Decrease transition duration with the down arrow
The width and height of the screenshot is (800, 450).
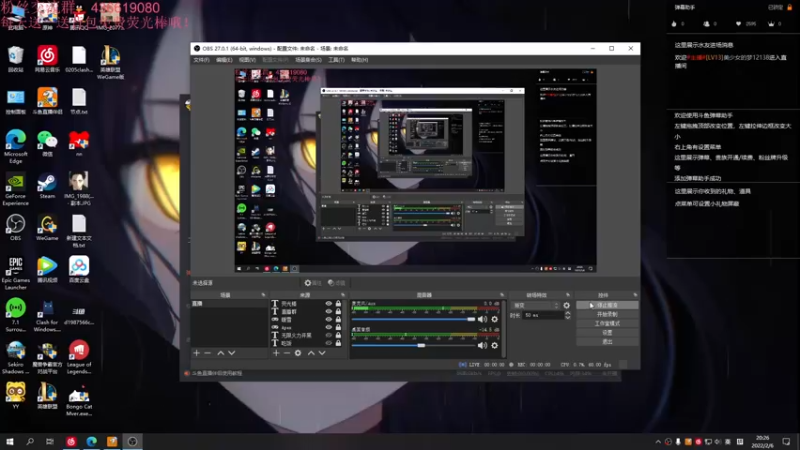pyautogui.click(x=567, y=318)
